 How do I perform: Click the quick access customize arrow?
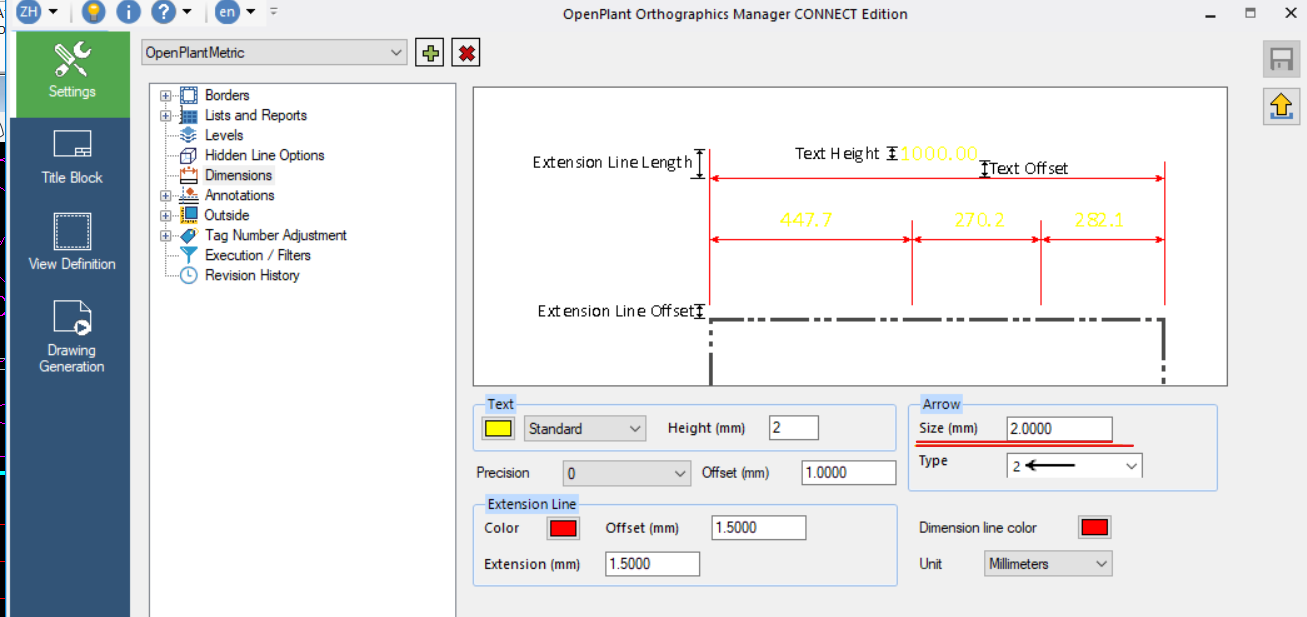pos(274,12)
